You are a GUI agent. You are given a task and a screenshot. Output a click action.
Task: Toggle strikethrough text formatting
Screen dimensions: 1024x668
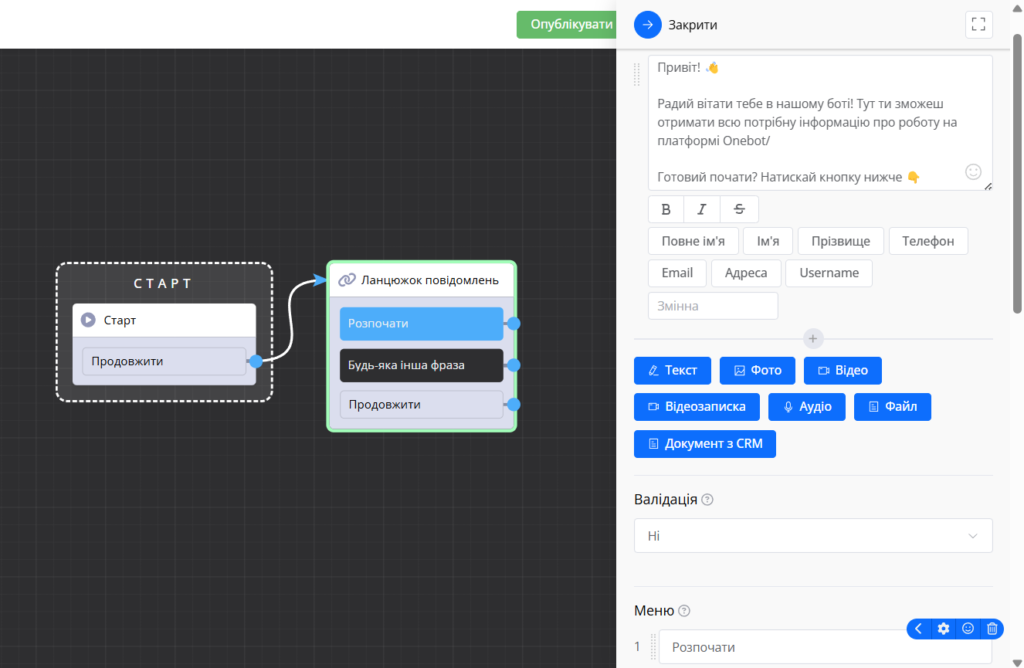coord(739,209)
